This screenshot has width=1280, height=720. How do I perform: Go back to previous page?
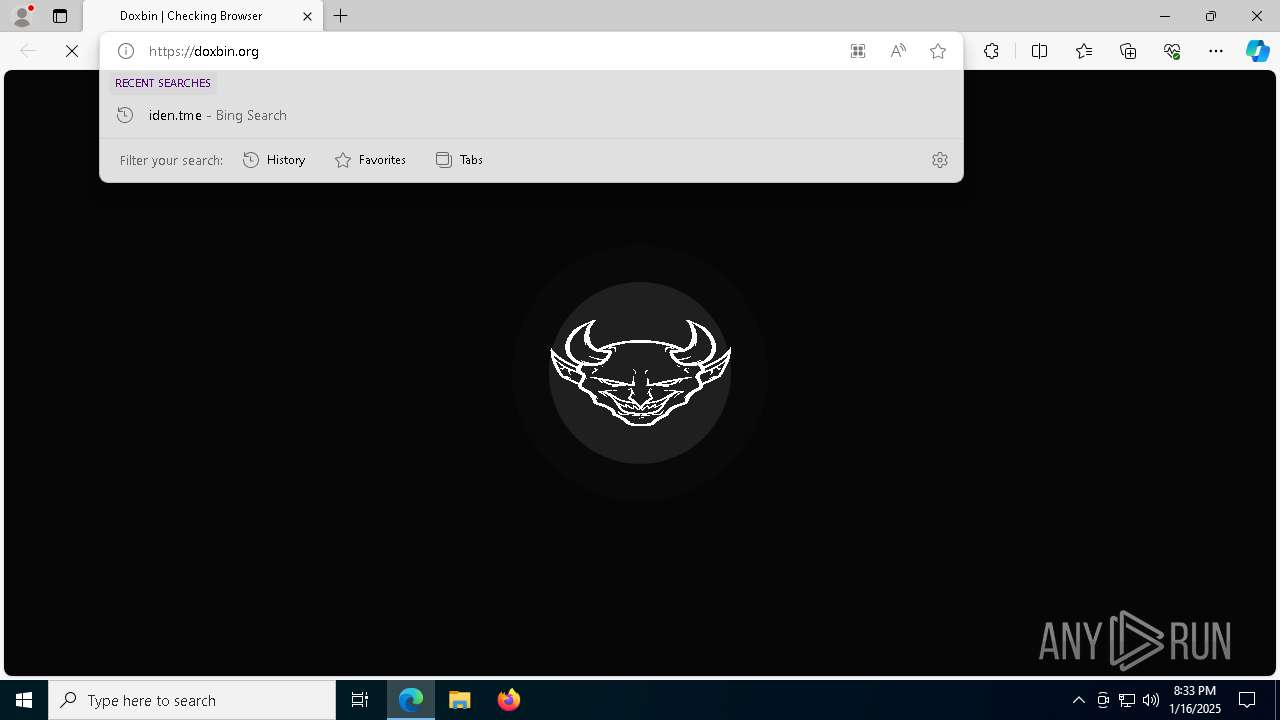[28, 51]
